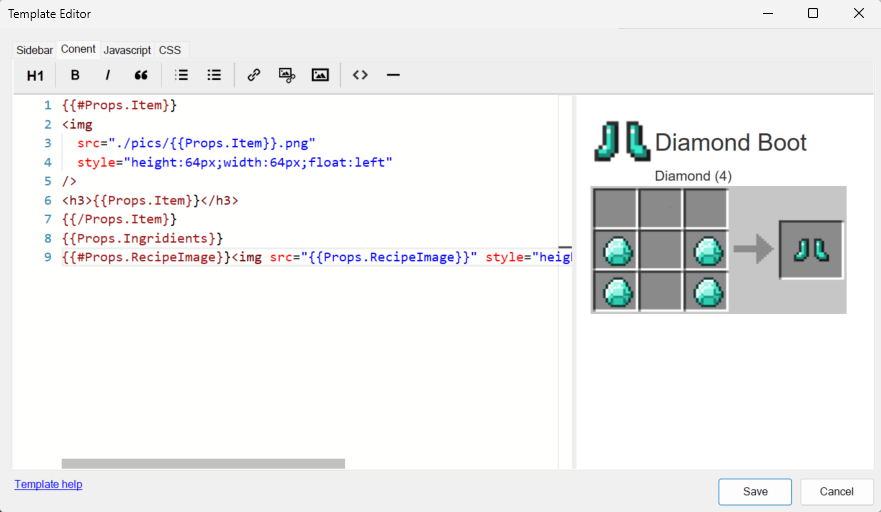Insert a bulleted list
The image size is (881, 512).
point(214,75)
